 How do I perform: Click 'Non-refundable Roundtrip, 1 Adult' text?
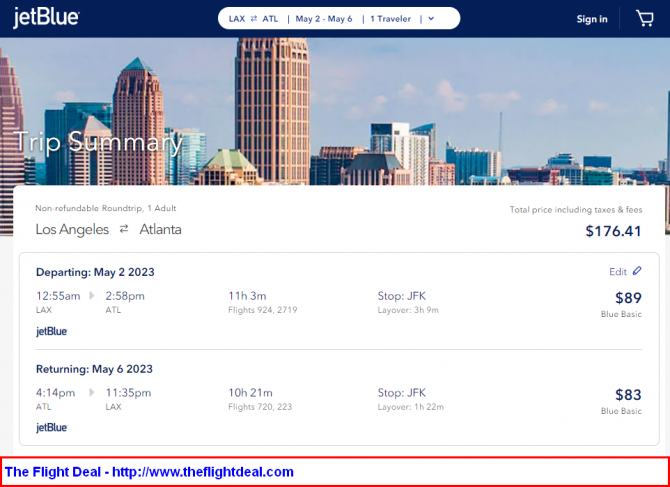pyautogui.click(x=106, y=208)
